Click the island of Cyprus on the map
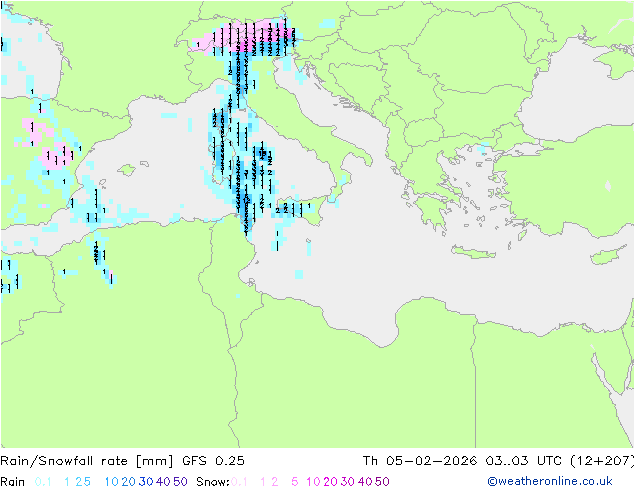Screen dimensions: 634x490 point(607,256)
